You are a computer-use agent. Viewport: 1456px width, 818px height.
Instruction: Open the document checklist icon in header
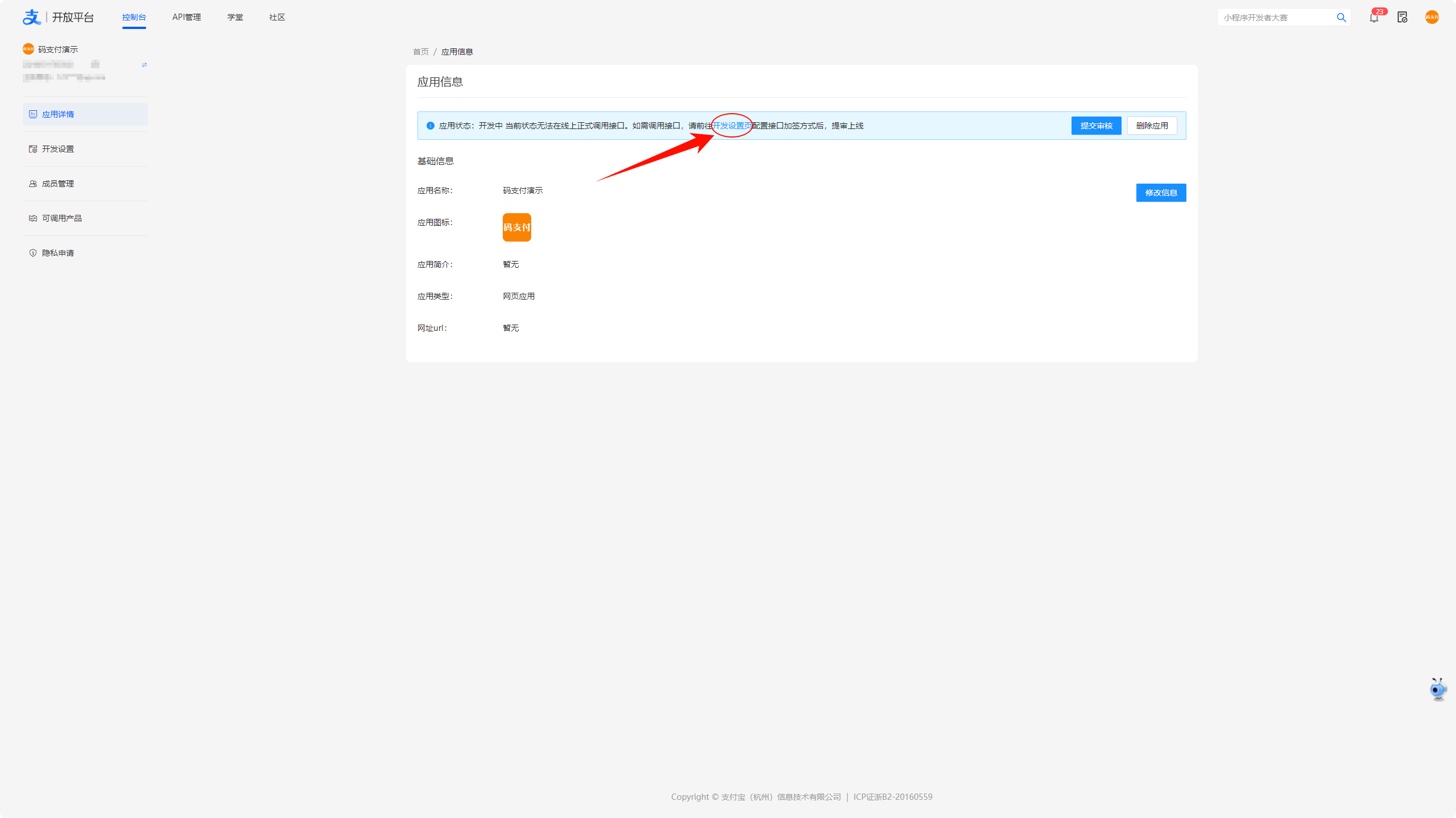click(1402, 18)
